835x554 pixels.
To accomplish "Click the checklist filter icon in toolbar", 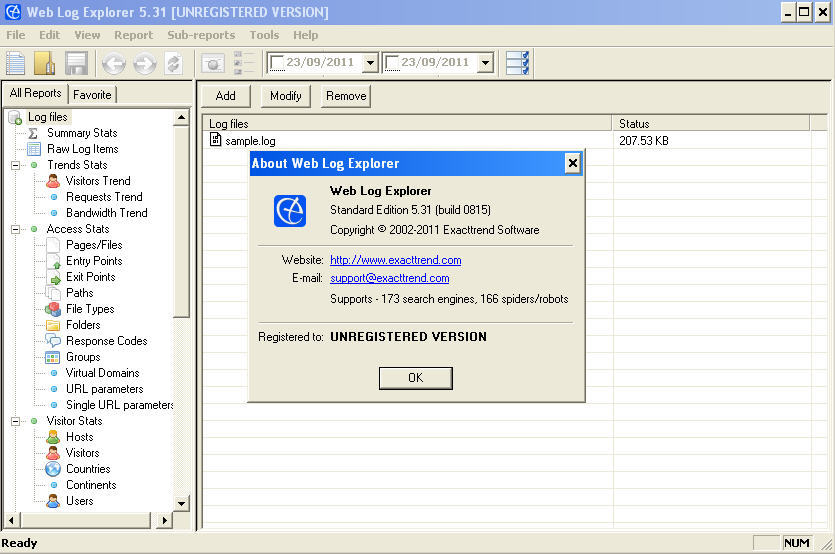I will click(x=517, y=63).
